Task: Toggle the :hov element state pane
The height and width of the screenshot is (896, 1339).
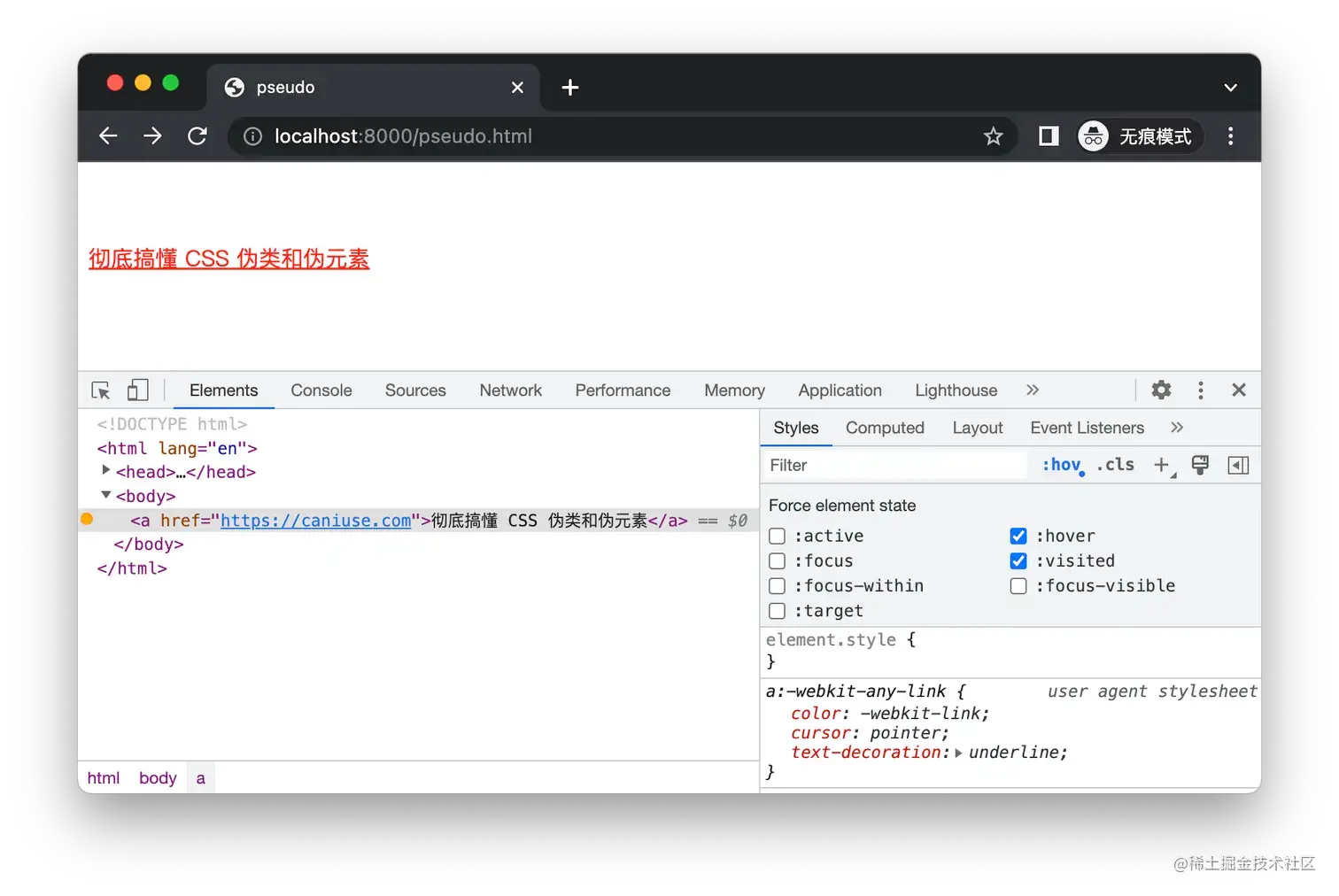Action: tap(1062, 465)
